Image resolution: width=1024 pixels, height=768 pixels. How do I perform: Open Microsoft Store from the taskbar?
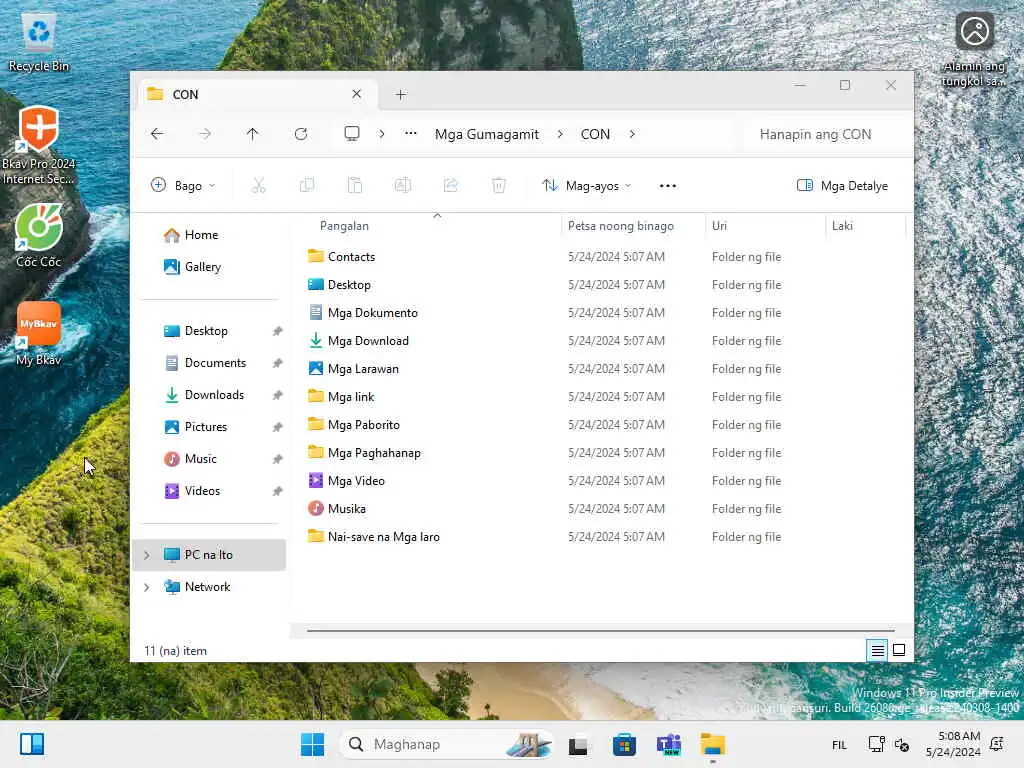[x=624, y=744]
